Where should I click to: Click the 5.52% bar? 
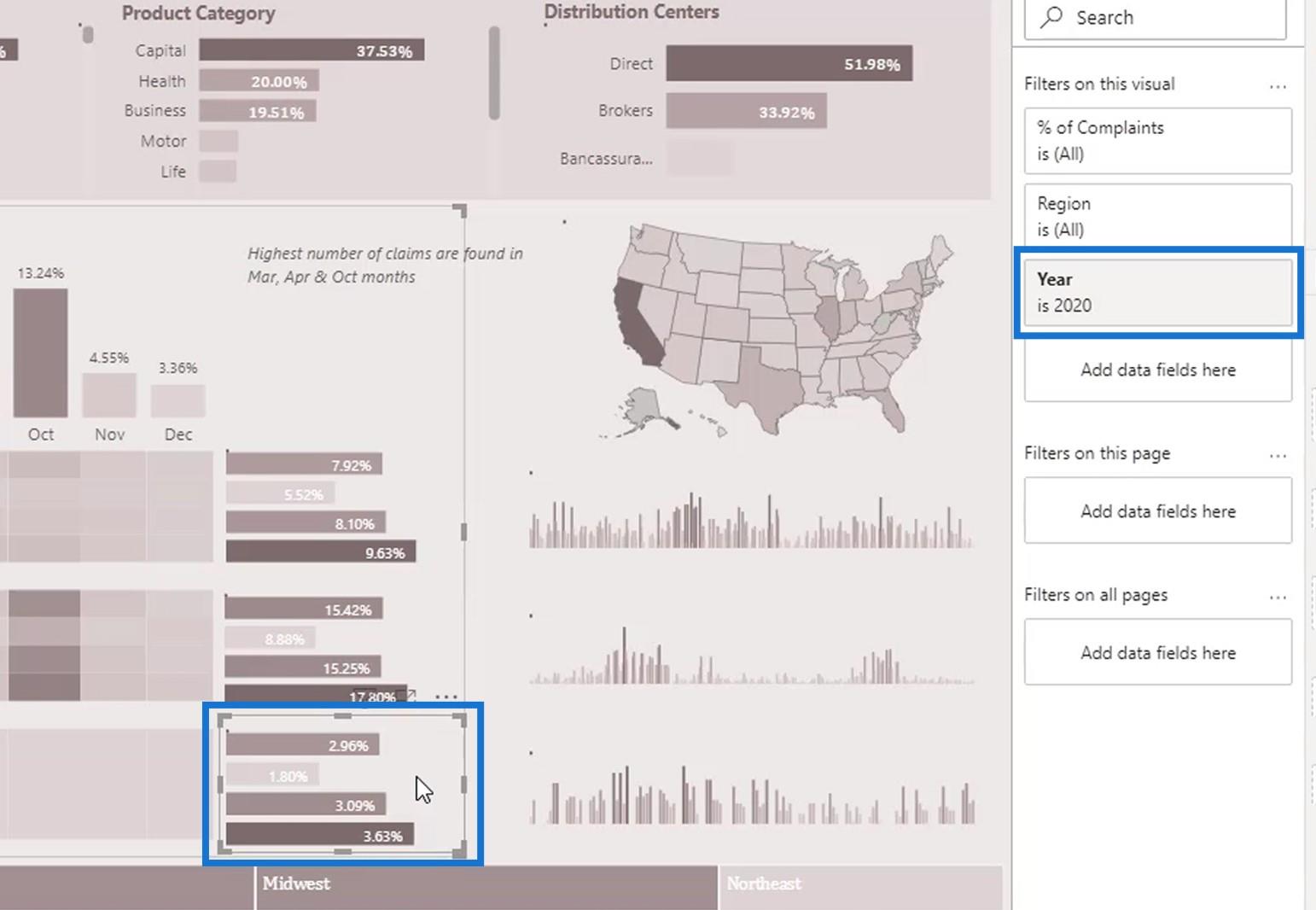pyautogui.click(x=280, y=493)
